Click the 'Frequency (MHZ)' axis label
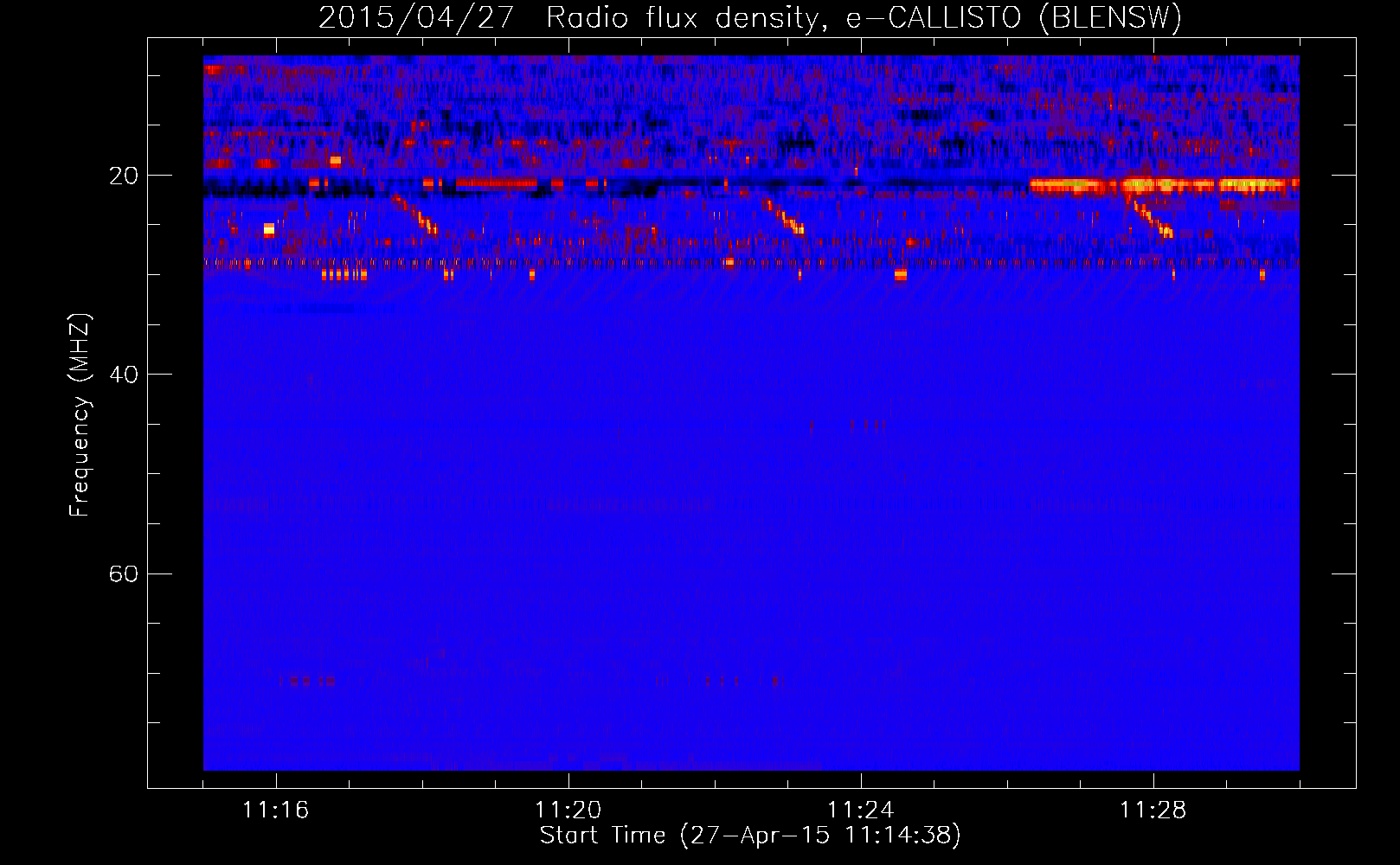 [x=79, y=415]
